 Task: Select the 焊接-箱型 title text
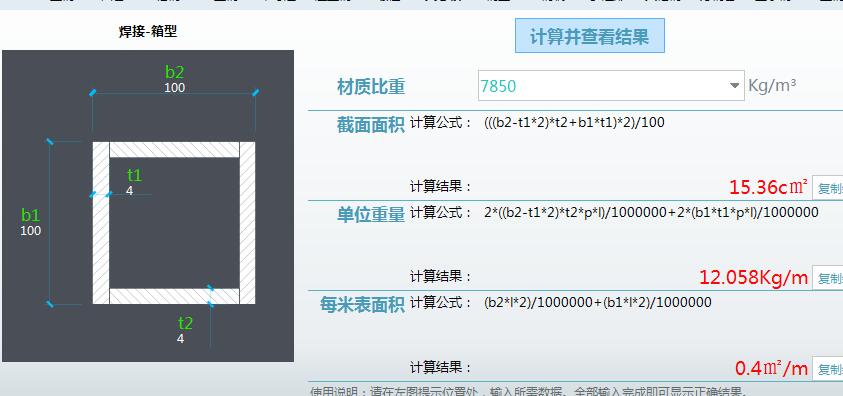click(148, 32)
